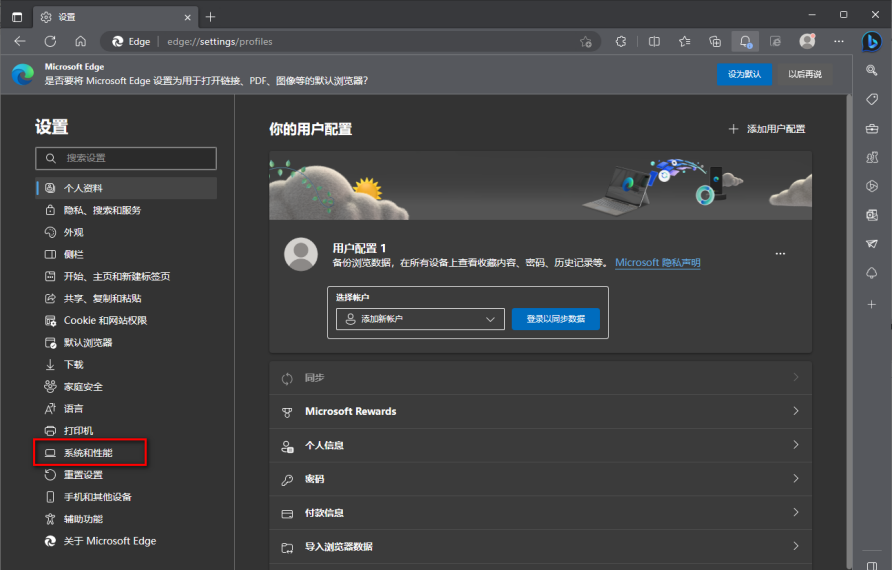
Task: Open Bing Copilot sidebar button
Action: (x=871, y=42)
